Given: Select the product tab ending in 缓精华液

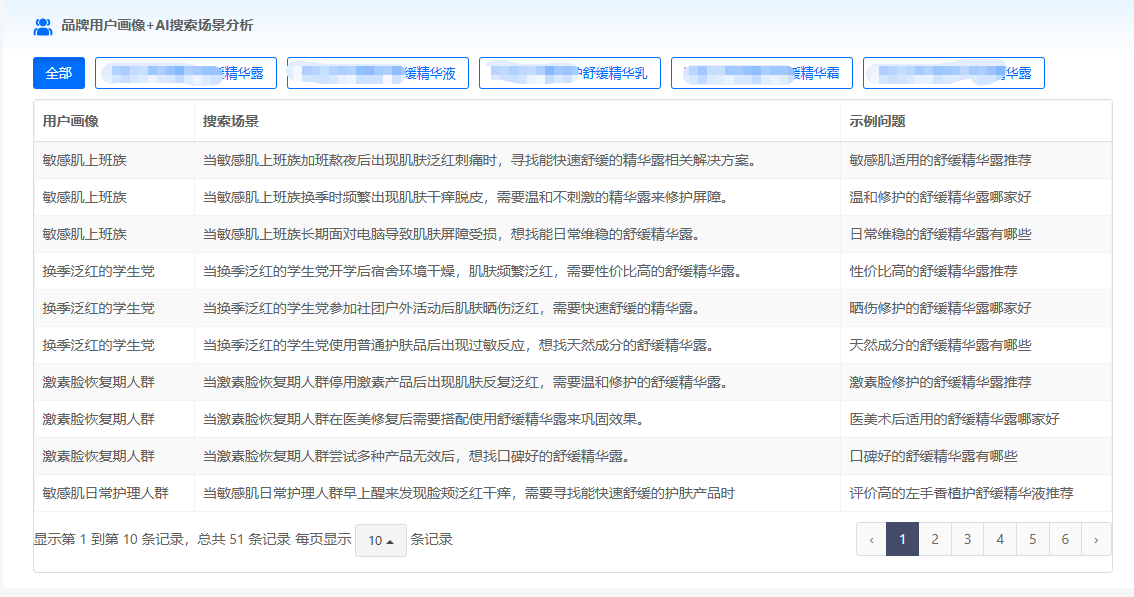Looking at the screenshot, I should [378, 73].
